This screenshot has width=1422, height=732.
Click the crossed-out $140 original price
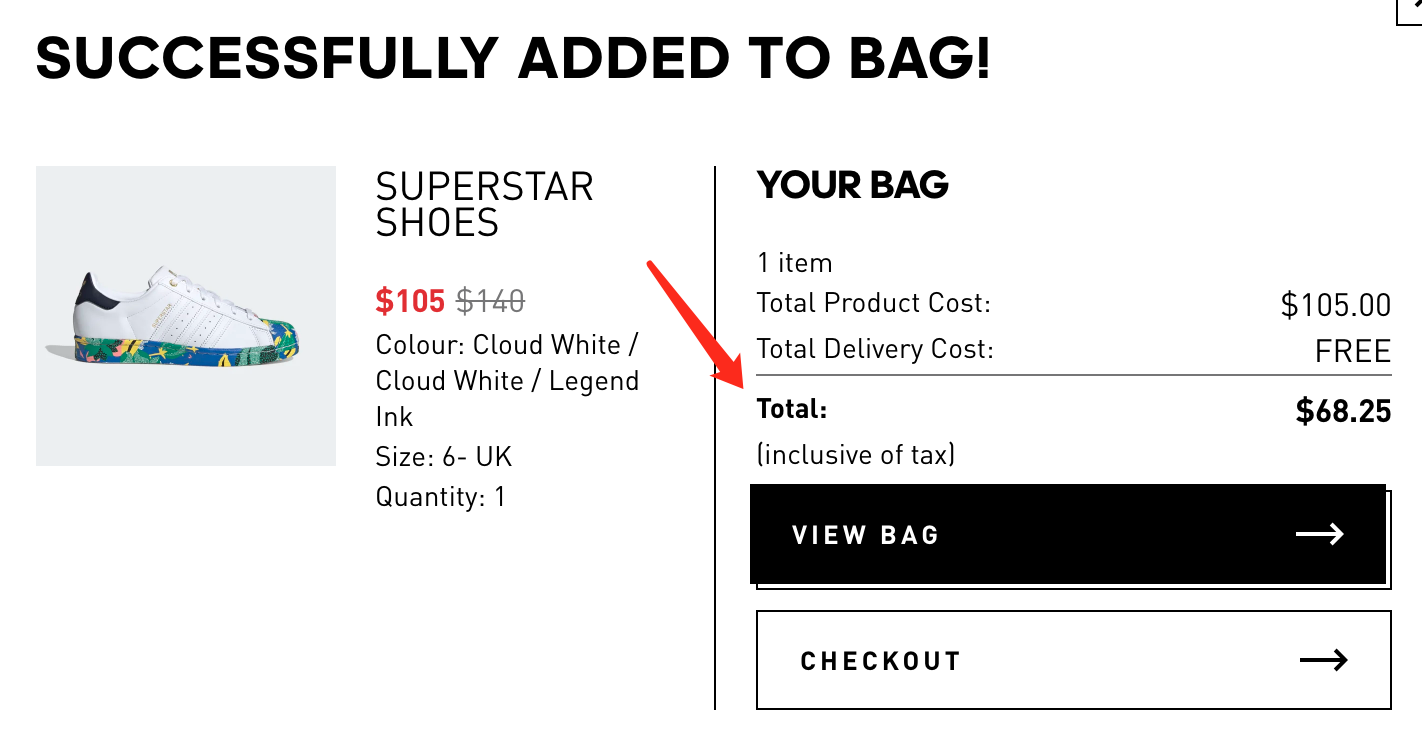click(490, 300)
